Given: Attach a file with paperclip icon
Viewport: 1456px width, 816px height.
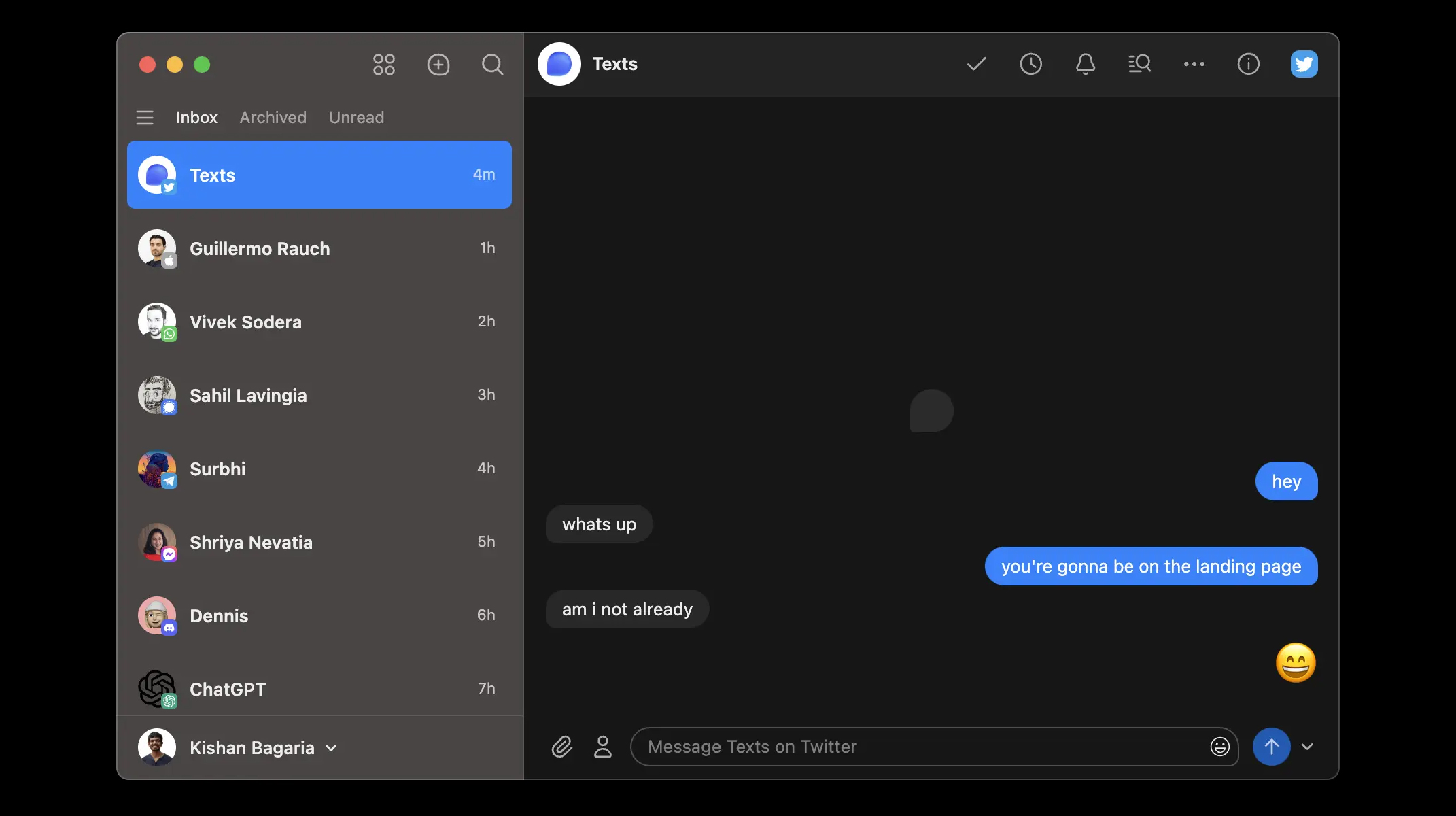Looking at the screenshot, I should (561, 747).
